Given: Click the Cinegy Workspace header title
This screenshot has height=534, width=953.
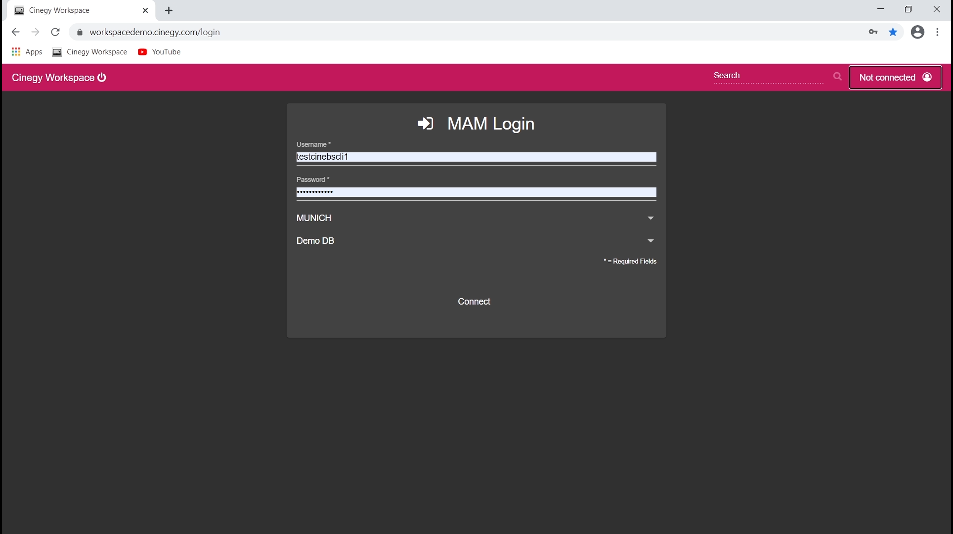Looking at the screenshot, I should tap(53, 78).
